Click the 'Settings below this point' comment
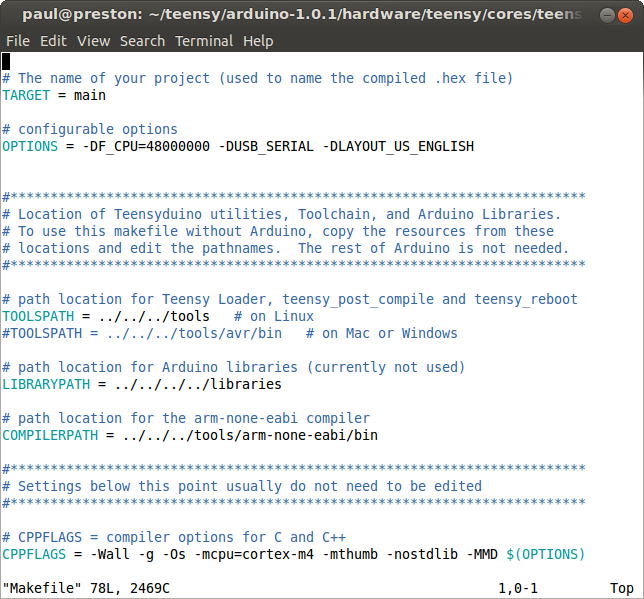Screen dimensions: 644x599 (x=242, y=486)
